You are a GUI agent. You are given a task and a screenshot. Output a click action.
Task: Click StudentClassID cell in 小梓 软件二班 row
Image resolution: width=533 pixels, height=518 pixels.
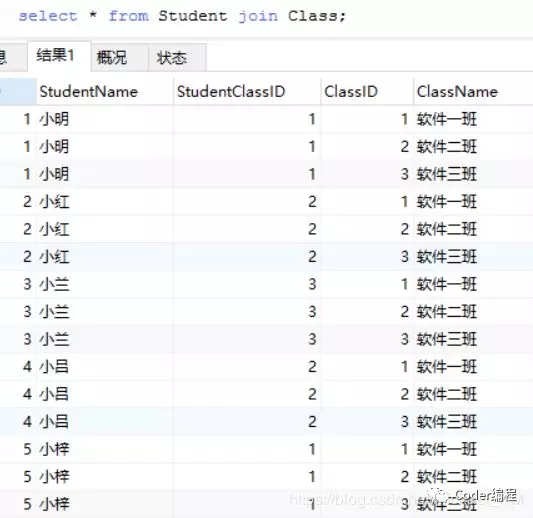(x=247, y=477)
